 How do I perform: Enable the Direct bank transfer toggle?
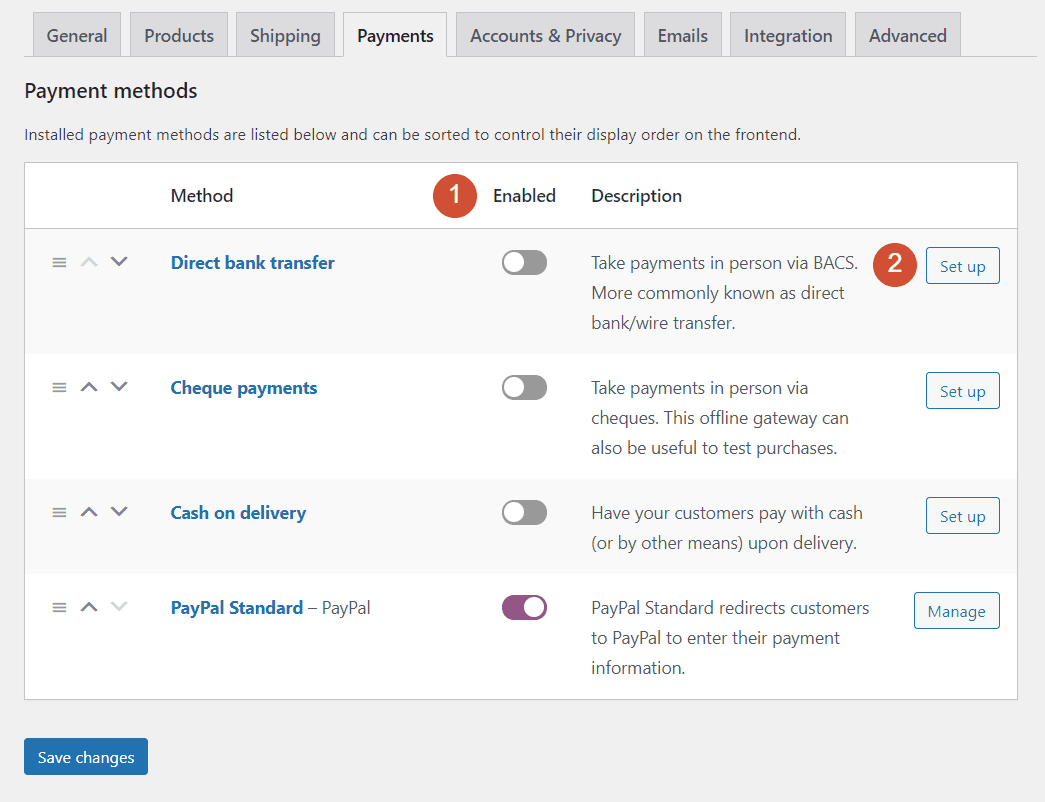pyautogui.click(x=524, y=262)
